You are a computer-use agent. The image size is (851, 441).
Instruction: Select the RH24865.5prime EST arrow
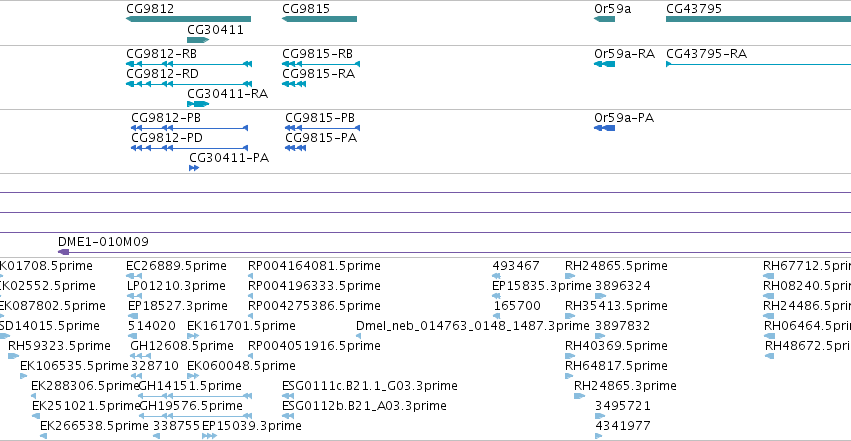(570, 276)
